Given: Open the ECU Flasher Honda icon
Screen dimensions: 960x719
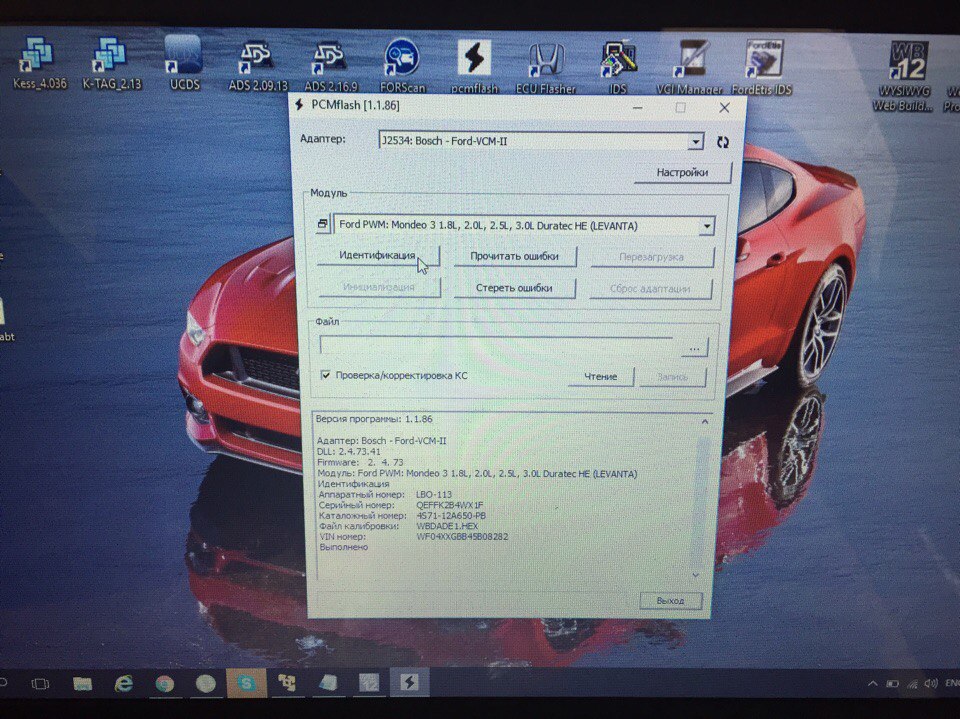Looking at the screenshot, I should (x=546, y=67).
